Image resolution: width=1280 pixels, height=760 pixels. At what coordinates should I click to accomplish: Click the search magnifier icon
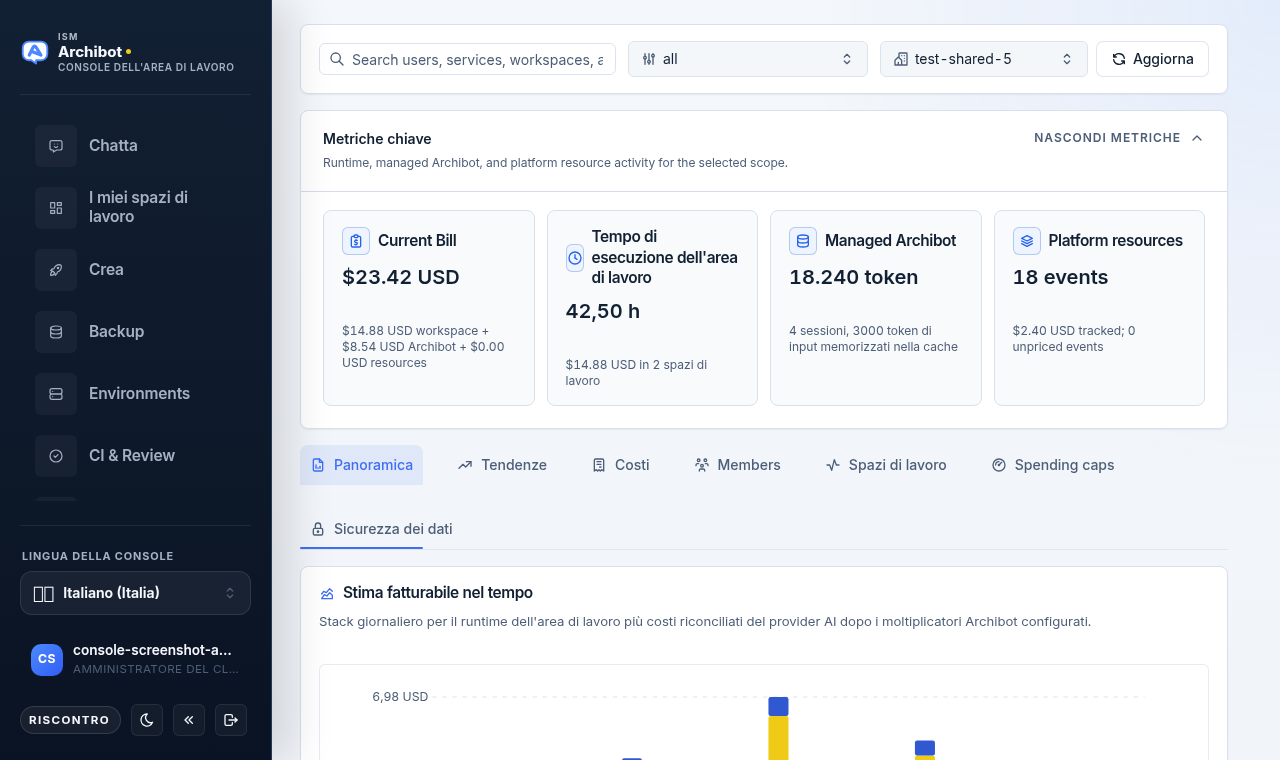pos(337,59)
